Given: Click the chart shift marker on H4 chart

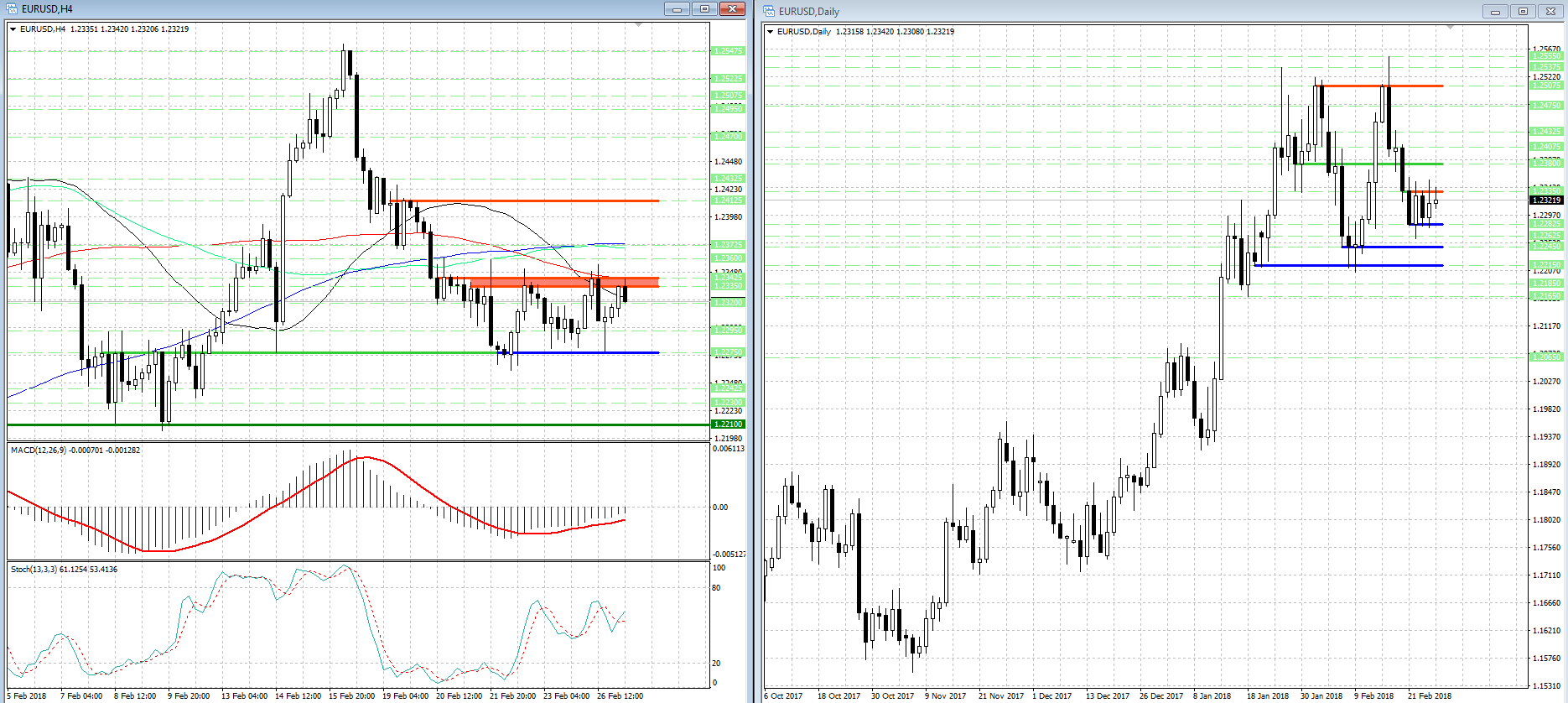Looking at the screenshot, I should 639,25.
